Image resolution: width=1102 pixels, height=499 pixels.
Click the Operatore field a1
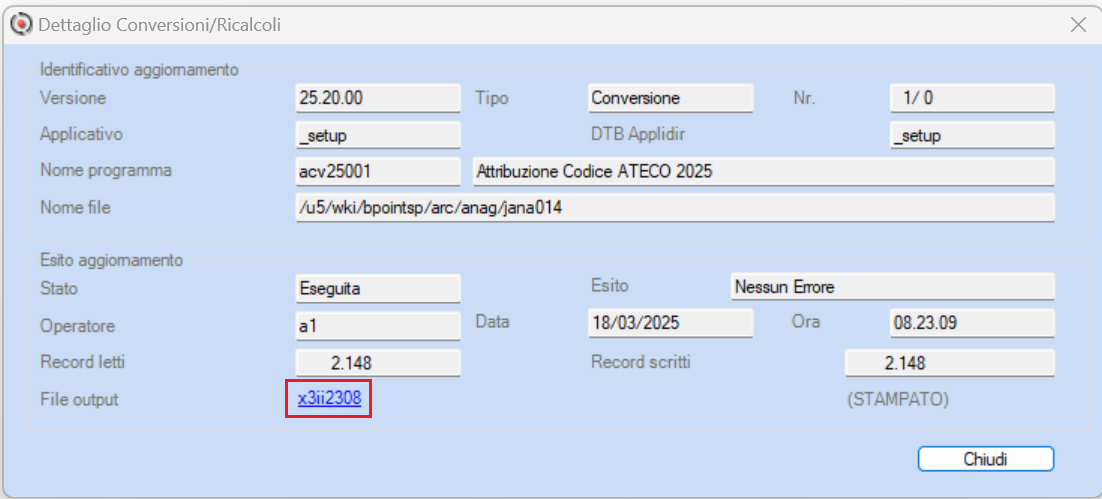[378, 325]
